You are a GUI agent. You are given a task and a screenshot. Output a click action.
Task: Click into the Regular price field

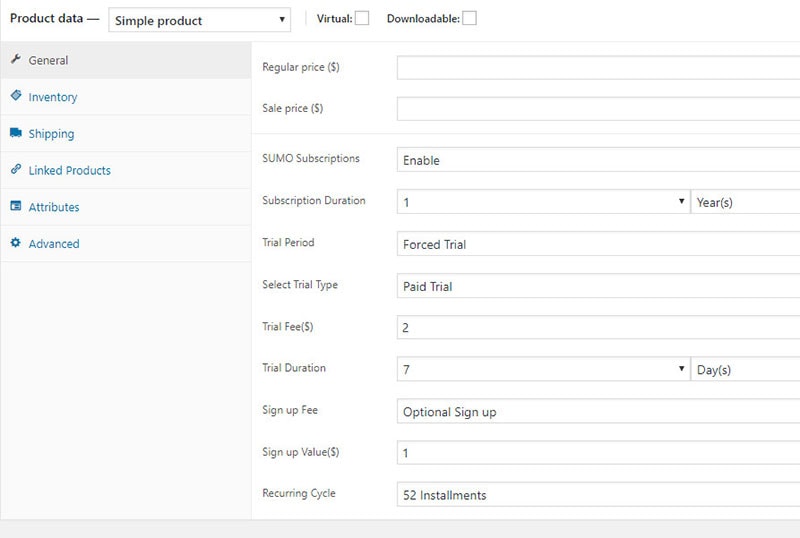(x=598, y=68)
